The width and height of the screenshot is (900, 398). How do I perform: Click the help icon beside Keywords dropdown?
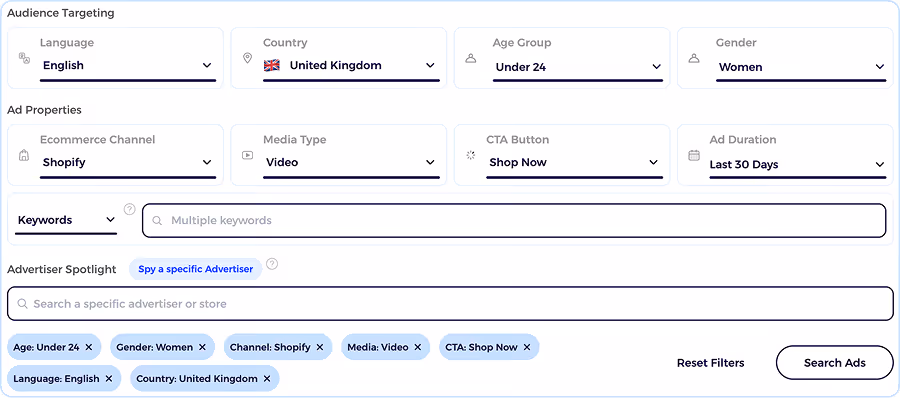(130, 209)
